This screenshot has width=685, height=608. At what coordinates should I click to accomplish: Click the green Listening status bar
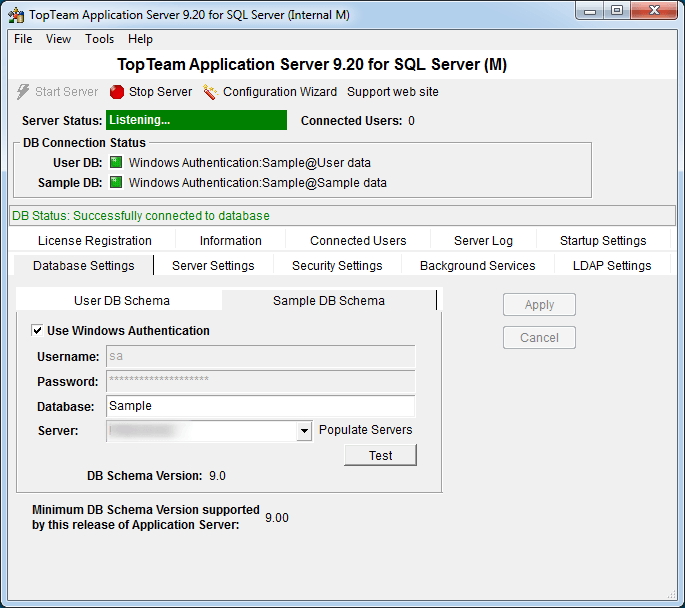(196, 120)
